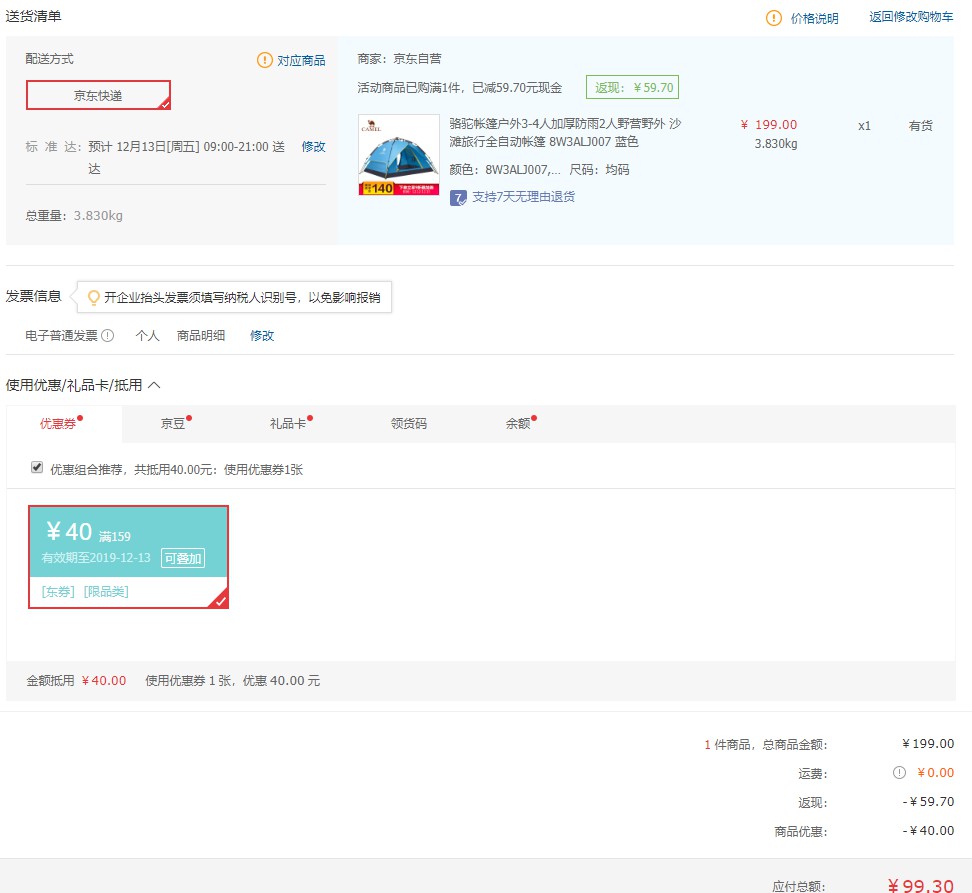This screenshot has height=893, width=972.
Task: Open the 领货码 tab
Action: tap(409, 424)
